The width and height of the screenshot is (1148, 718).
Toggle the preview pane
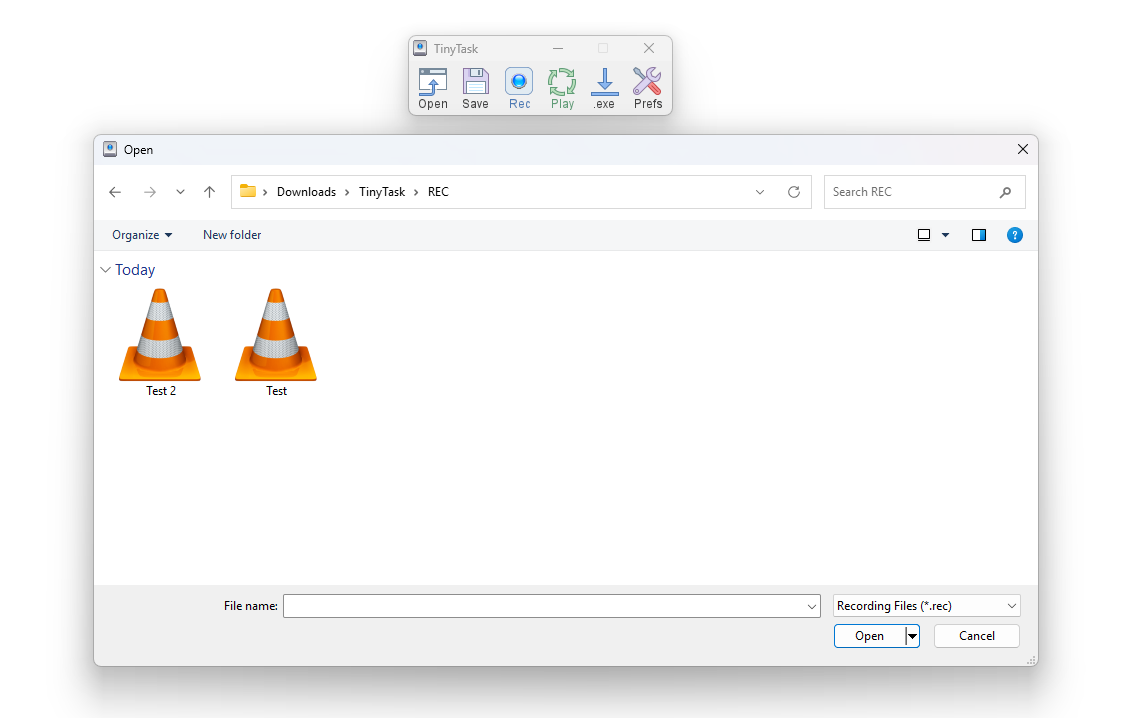coord(979,235)
